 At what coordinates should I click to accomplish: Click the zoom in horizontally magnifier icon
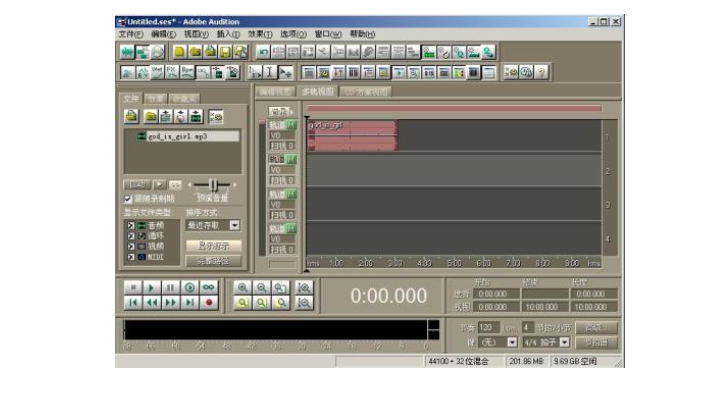[x=242, y=287]
